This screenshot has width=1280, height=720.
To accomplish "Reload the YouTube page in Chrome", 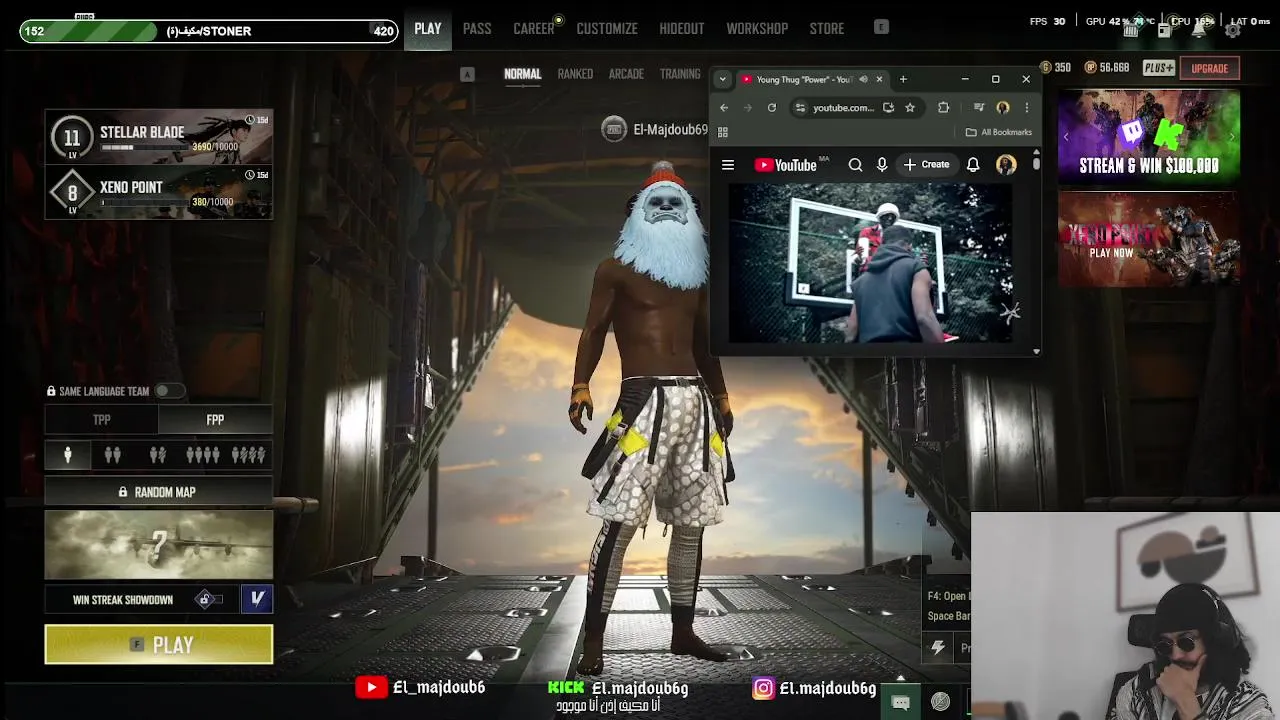I will 772,108.
